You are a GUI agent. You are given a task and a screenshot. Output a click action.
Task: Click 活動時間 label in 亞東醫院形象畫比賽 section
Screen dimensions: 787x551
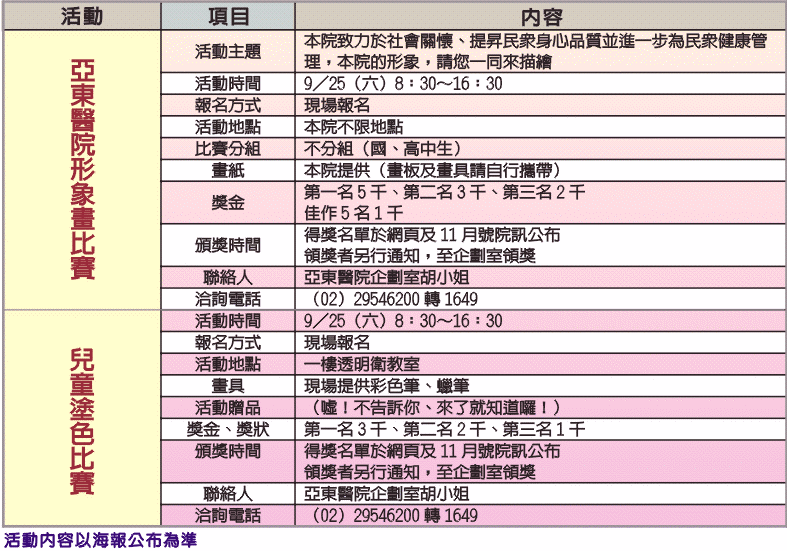228,83
